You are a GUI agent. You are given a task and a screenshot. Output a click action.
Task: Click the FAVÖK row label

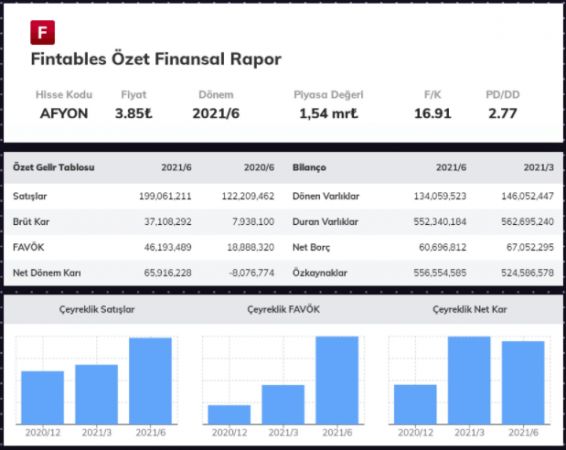tap(29, 247)
